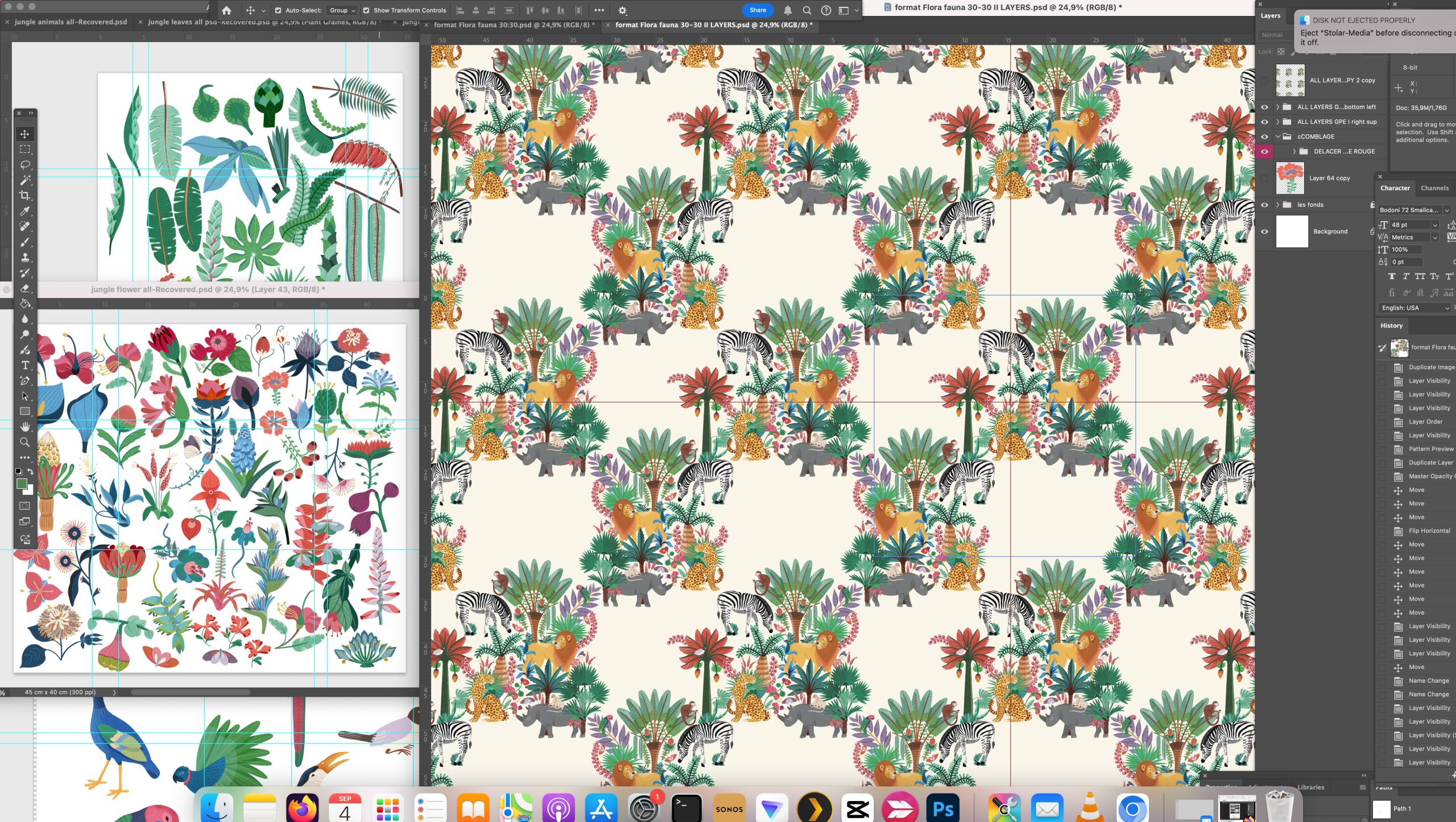
Task: Toggle the Auto-Select checkbox
Action: click(278, 10)
